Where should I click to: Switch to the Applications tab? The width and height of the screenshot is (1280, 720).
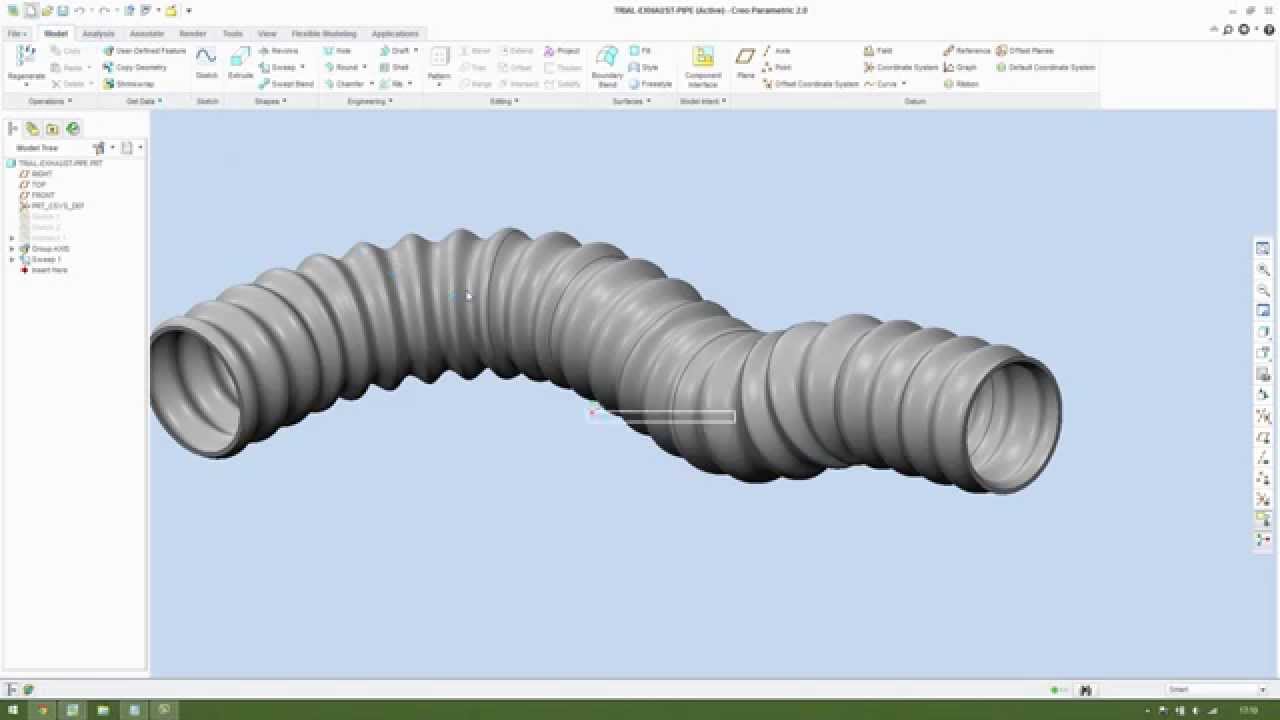395,34
